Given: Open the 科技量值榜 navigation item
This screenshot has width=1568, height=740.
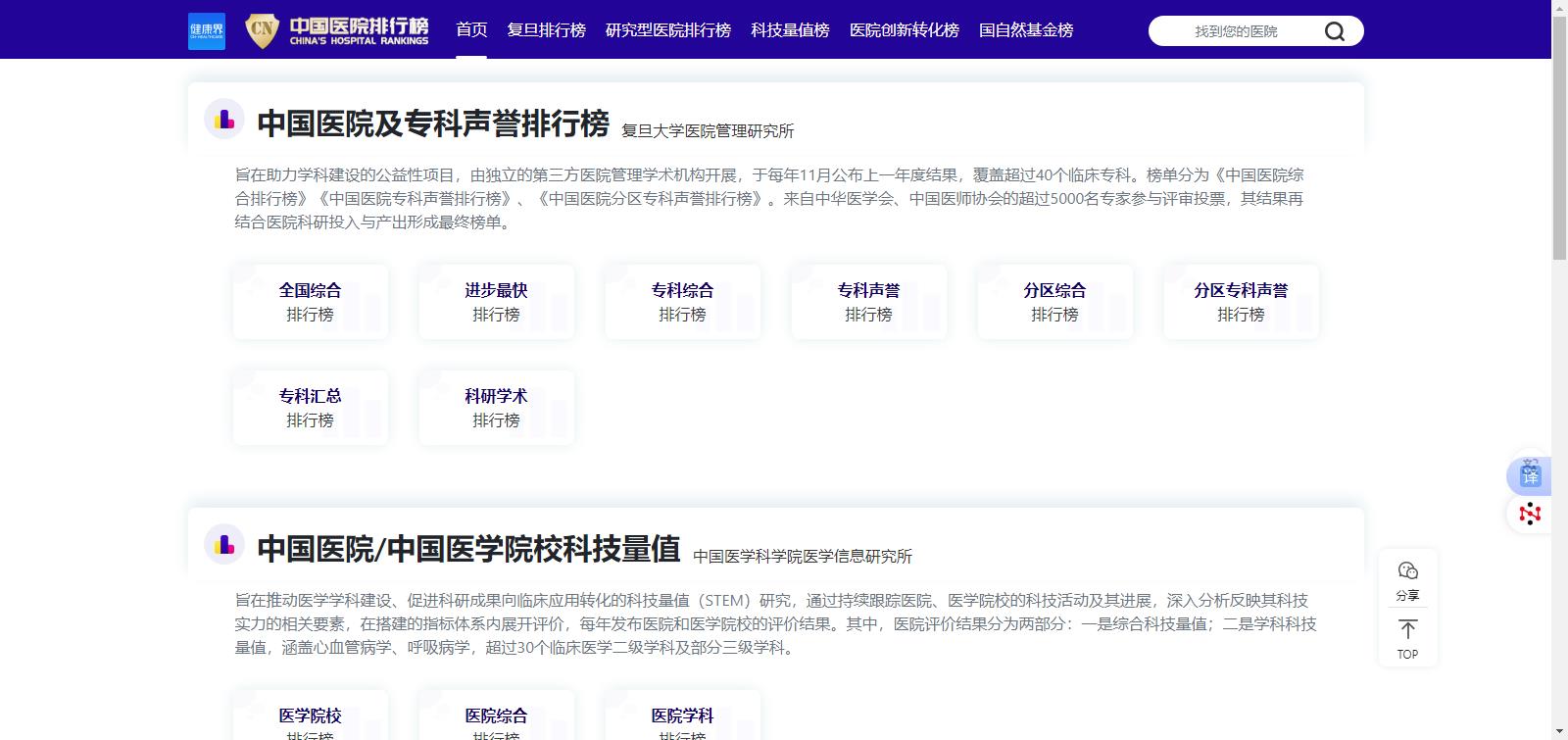Looking at the screenshot, I should coord(790,30).
